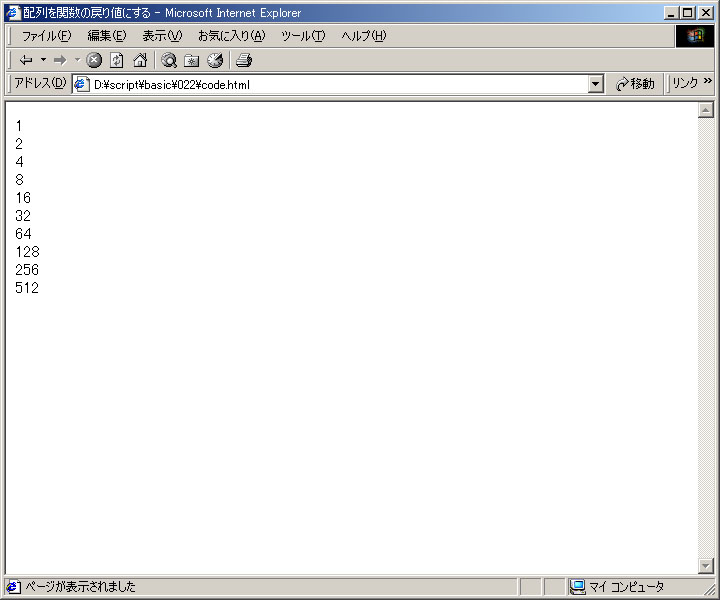This screenshot has height=600, width=720.
Task: Click the output value 16
Action: pos(23,197)
